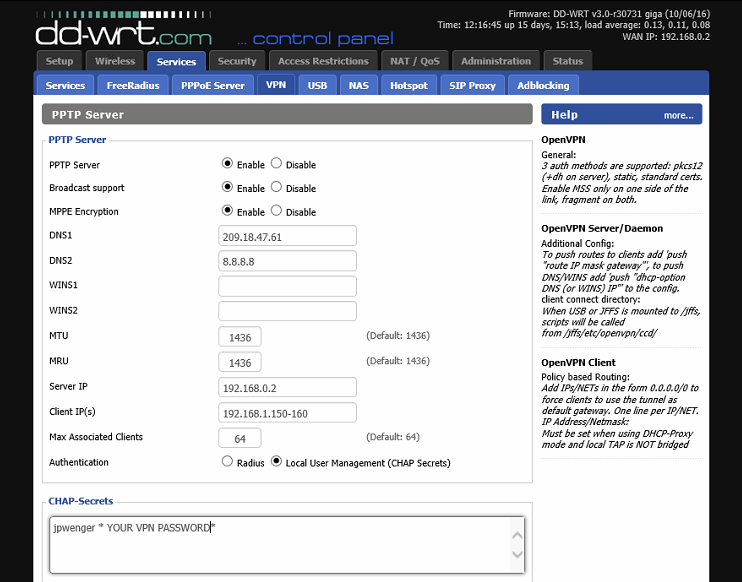Open the Help more... link
The height and width of the screenshot is (582, 742).
(x=678, y=115)
